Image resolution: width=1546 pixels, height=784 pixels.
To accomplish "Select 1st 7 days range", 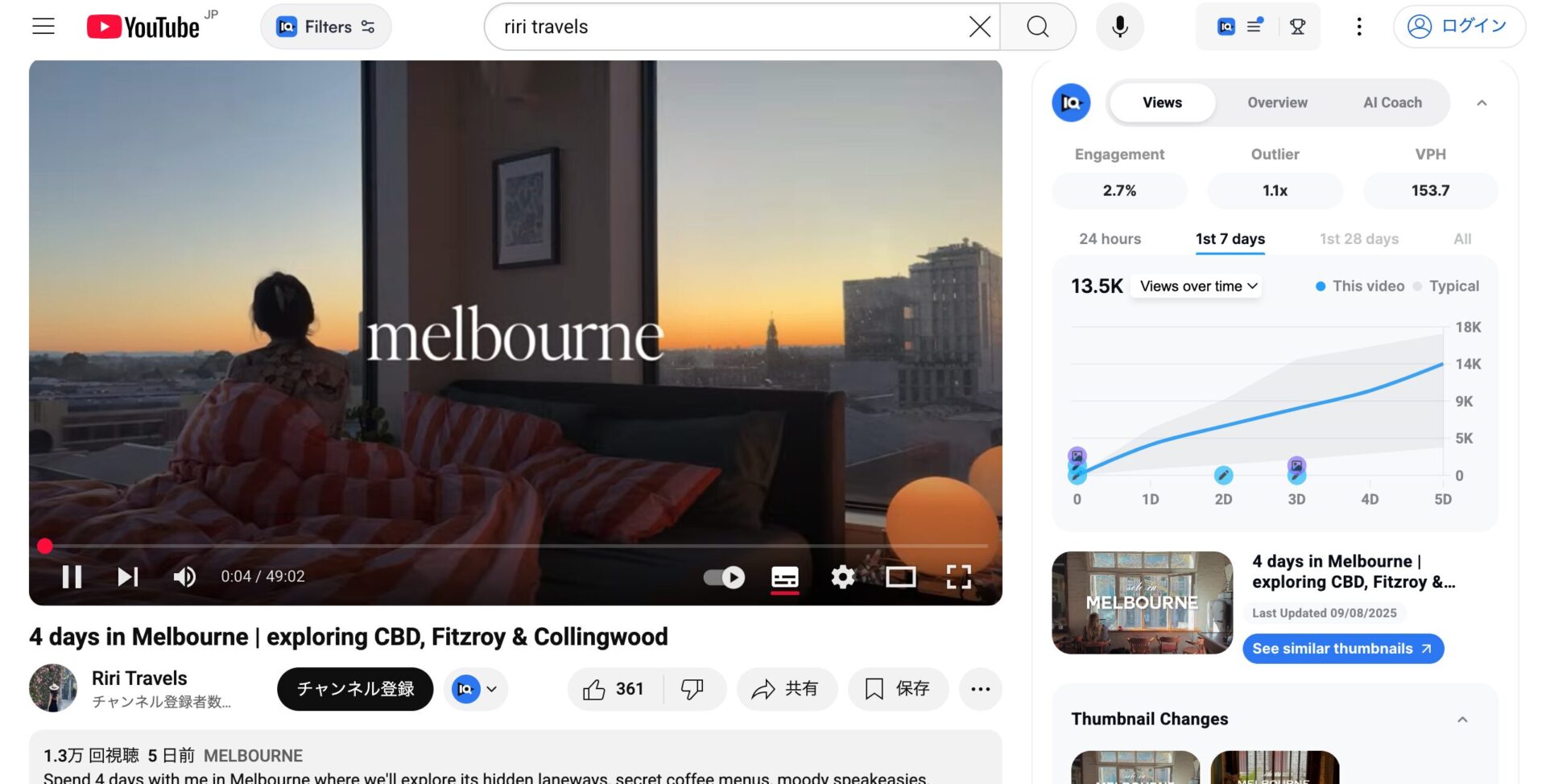I will [x=1230, y=239].
